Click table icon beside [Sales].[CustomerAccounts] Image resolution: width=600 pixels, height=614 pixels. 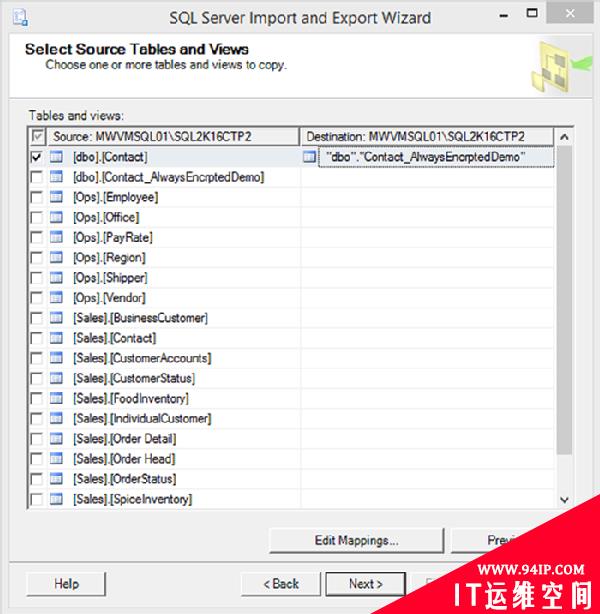(x=56, y=358)
